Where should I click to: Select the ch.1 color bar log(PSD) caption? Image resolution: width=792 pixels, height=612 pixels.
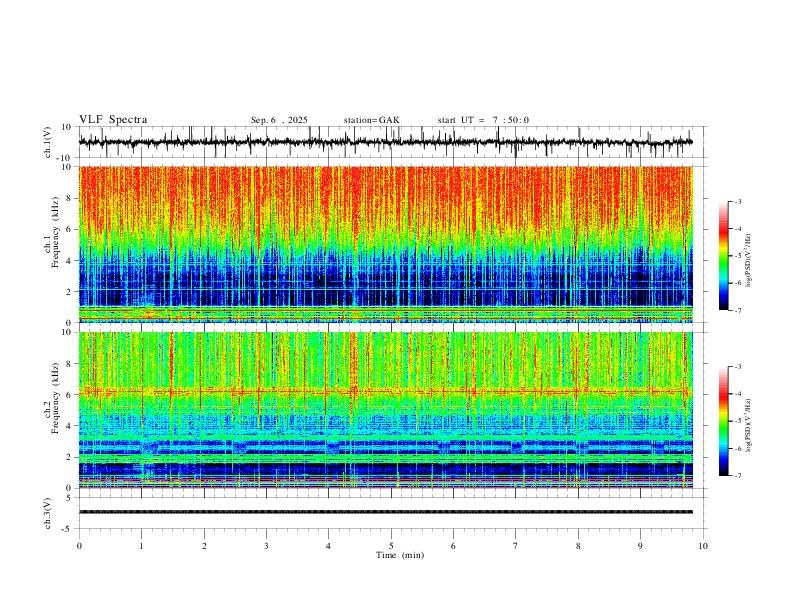point(748,261)
